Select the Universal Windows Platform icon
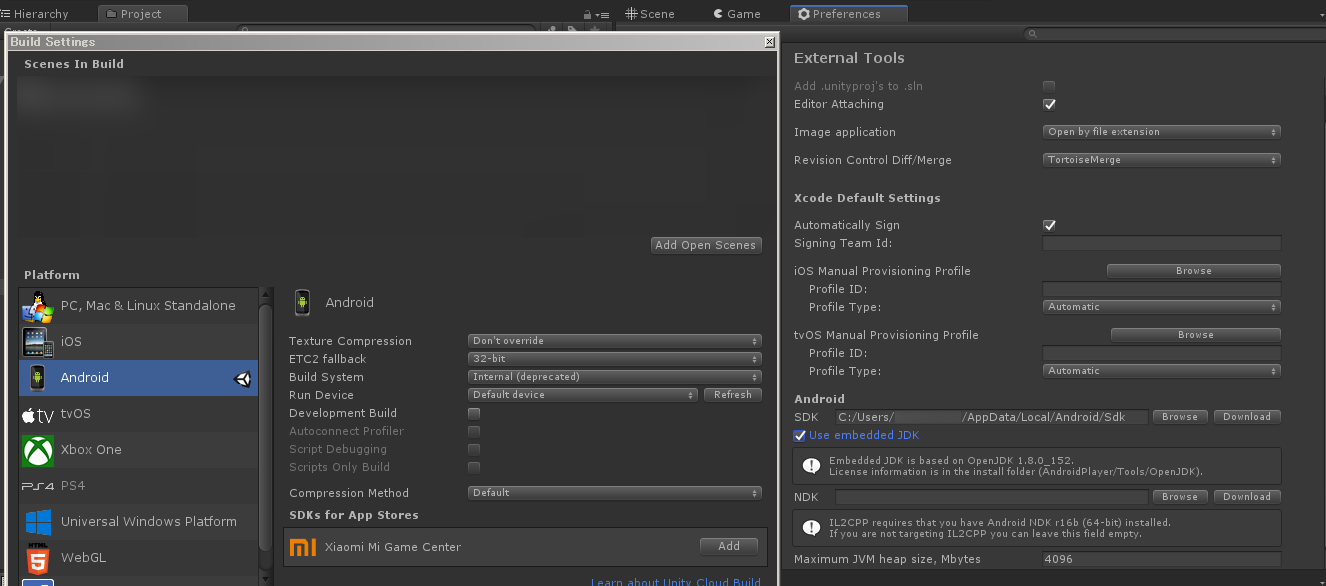The width and height of the screenshot is (1326, 586). click(37, 521)
